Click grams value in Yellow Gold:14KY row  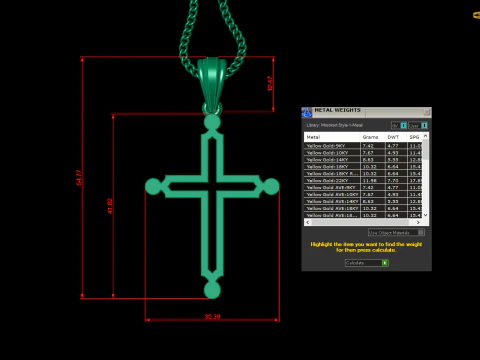[372, 160]
